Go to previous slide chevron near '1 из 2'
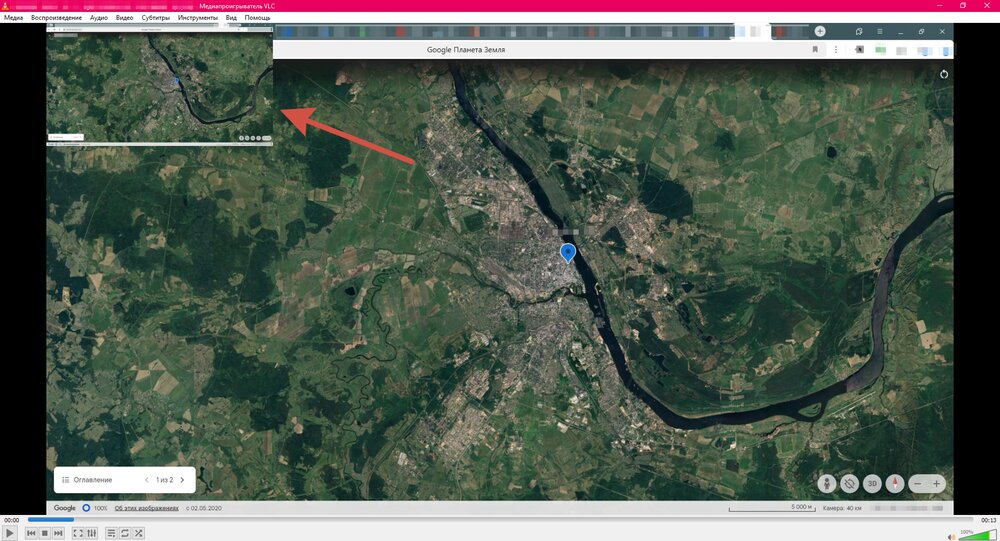 pos(147,480)
